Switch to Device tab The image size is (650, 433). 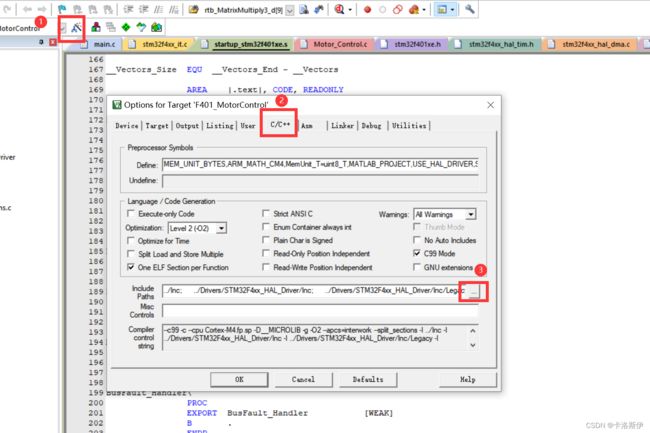point(127,126)
